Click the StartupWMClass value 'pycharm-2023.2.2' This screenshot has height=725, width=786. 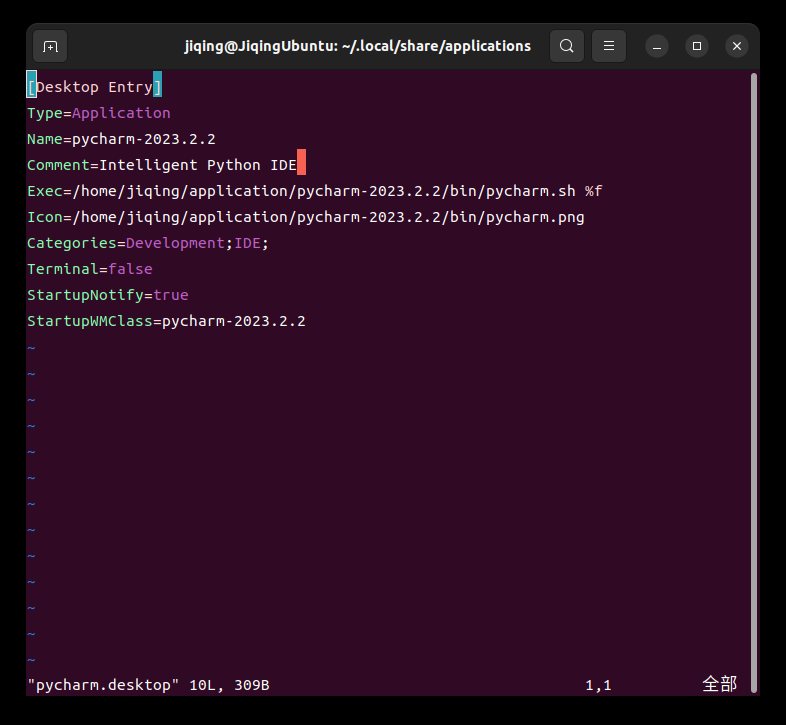(234, 321)
